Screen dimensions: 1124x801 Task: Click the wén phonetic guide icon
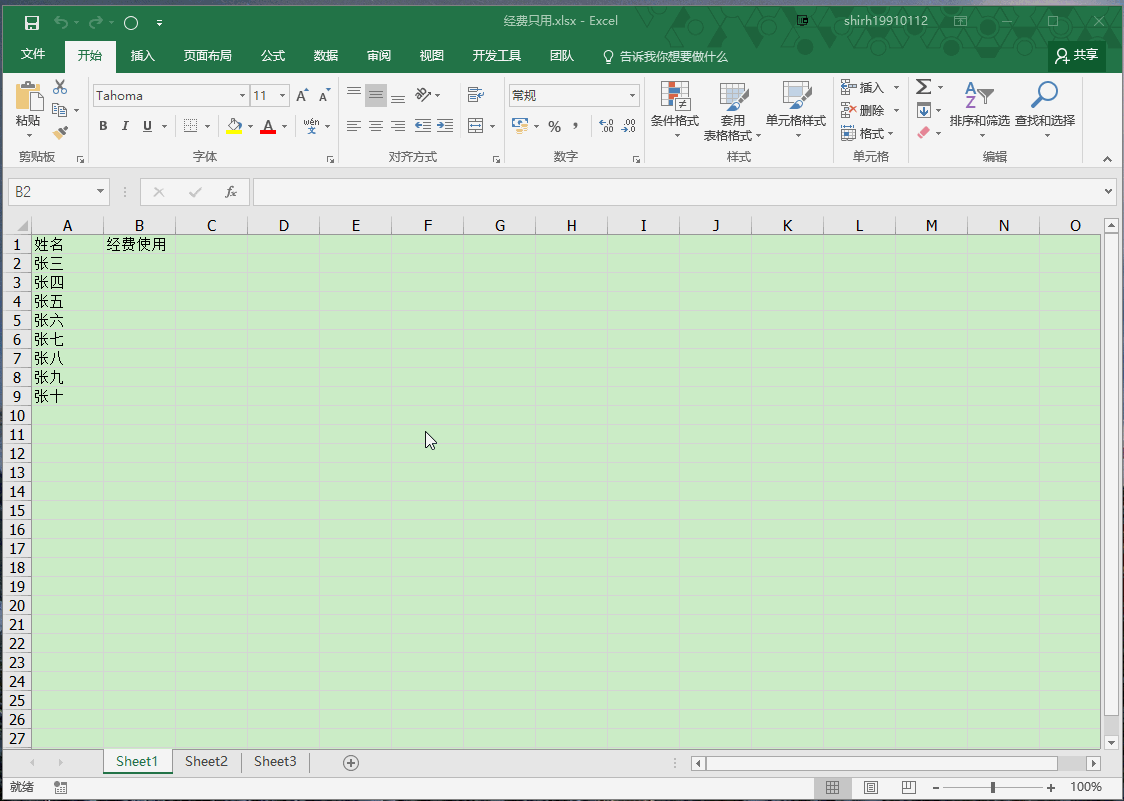[311, 126]
